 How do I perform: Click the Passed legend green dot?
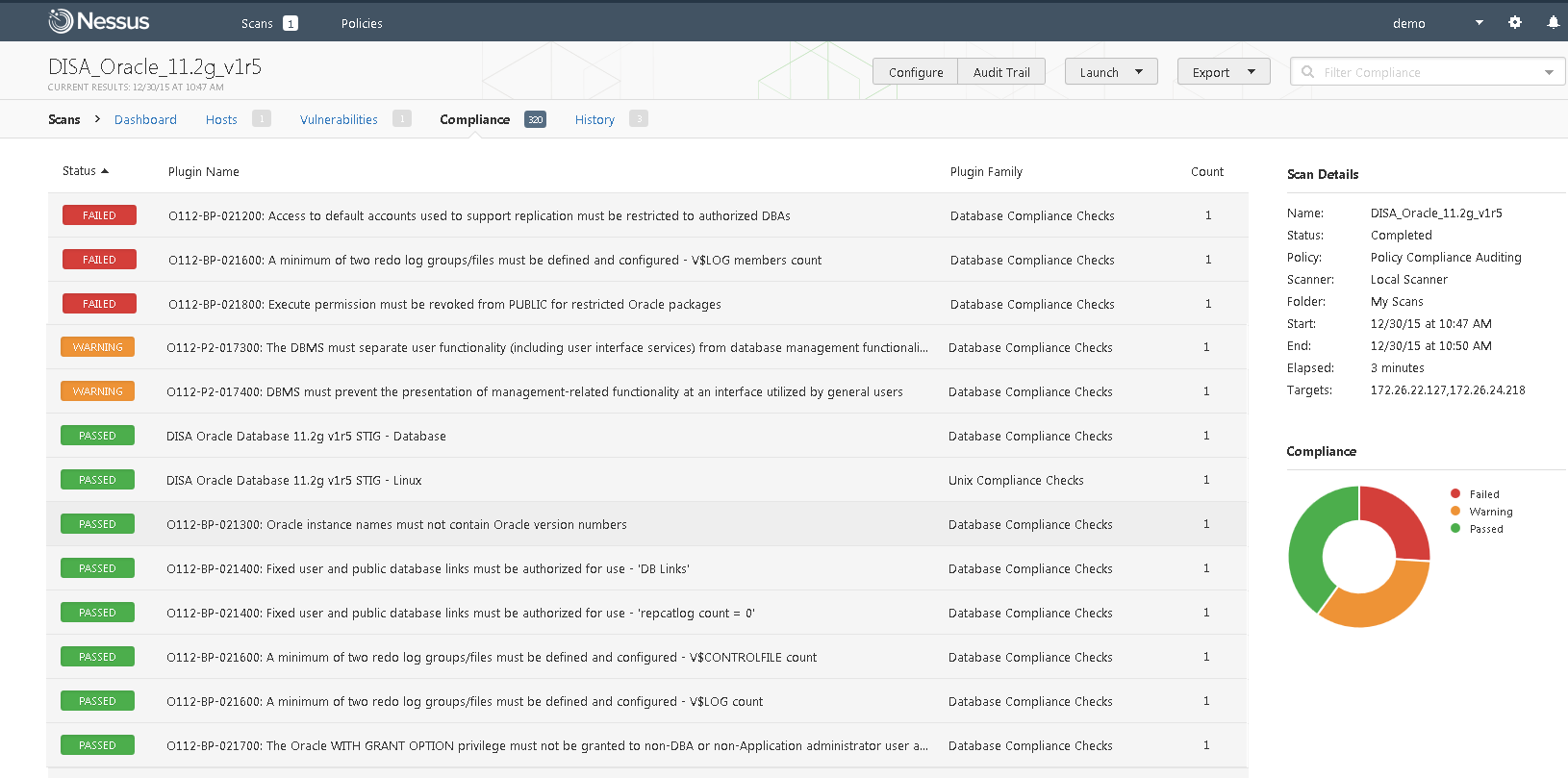pos(1455,528)
